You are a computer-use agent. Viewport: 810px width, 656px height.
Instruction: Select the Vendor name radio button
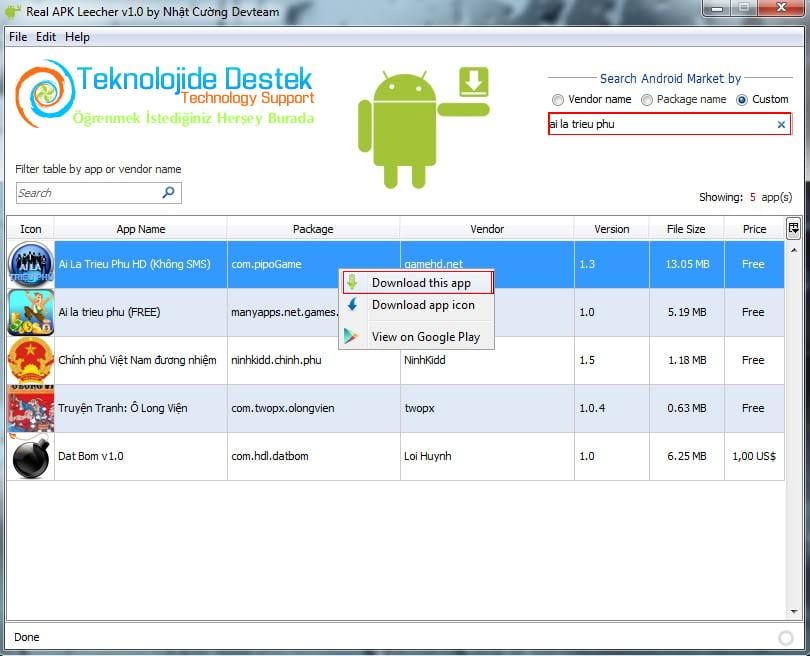(x=558, y=100)
